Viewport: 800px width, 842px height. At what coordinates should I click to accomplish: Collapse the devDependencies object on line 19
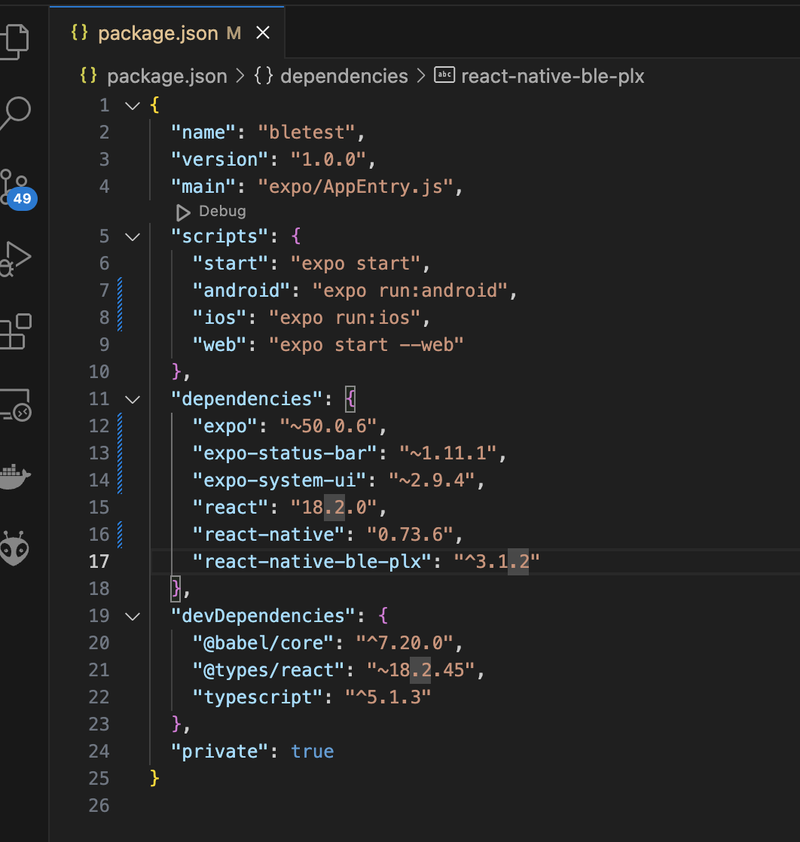pyautogui.click(x=132, y=616)
